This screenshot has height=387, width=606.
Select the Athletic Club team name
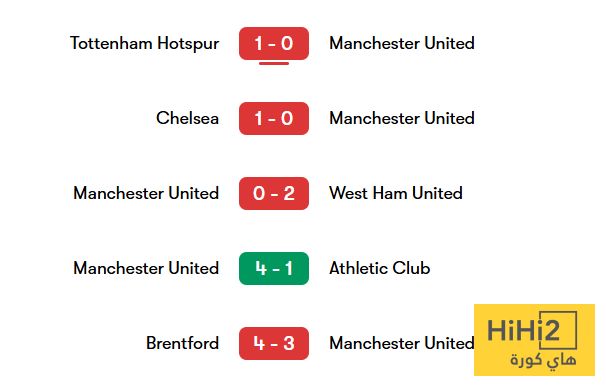[x=380, y=268]
